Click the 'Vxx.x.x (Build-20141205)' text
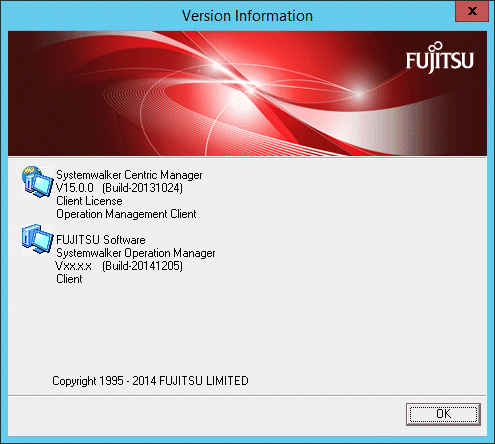 119,266
